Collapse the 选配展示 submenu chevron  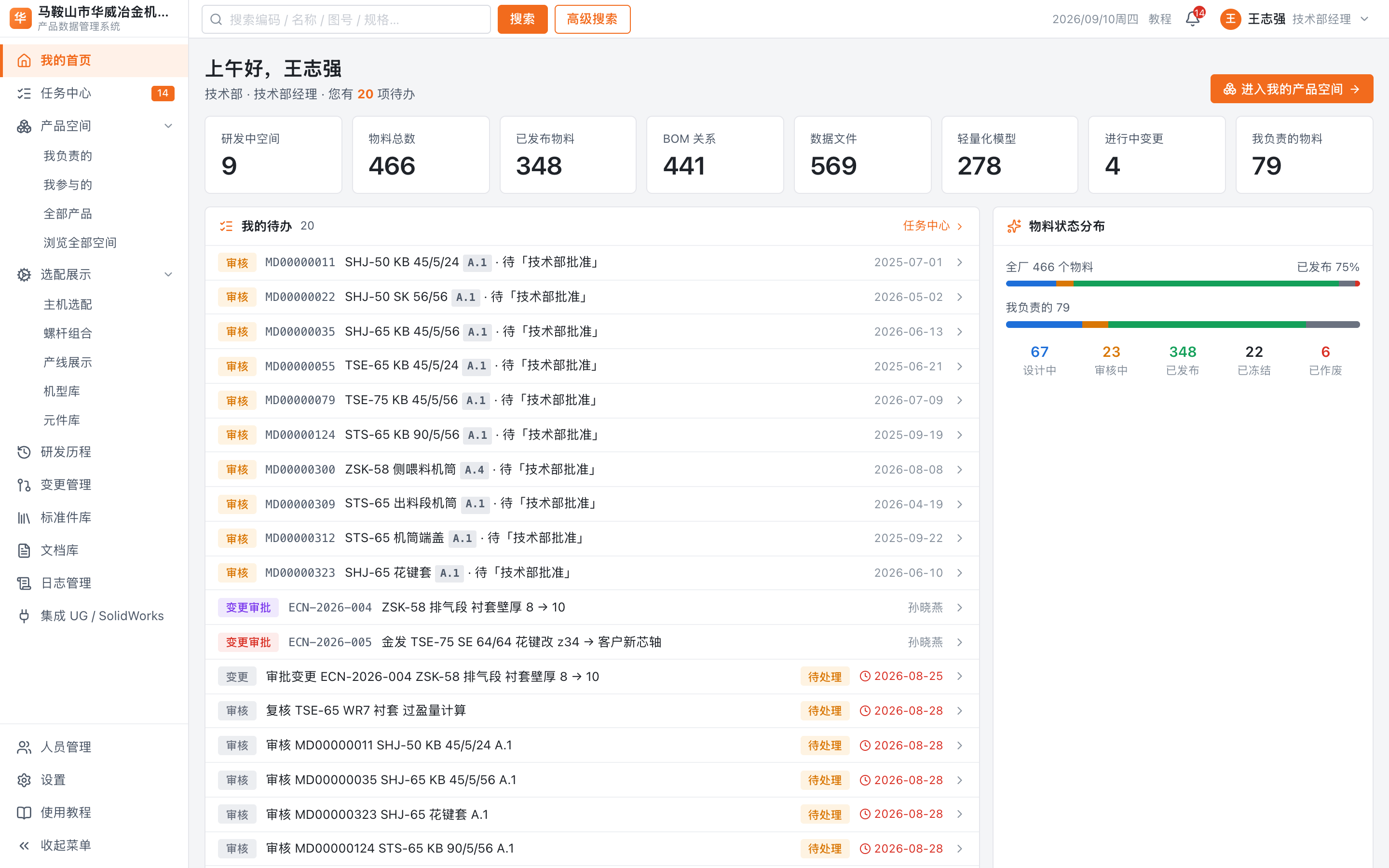click(x=168, y=274)
